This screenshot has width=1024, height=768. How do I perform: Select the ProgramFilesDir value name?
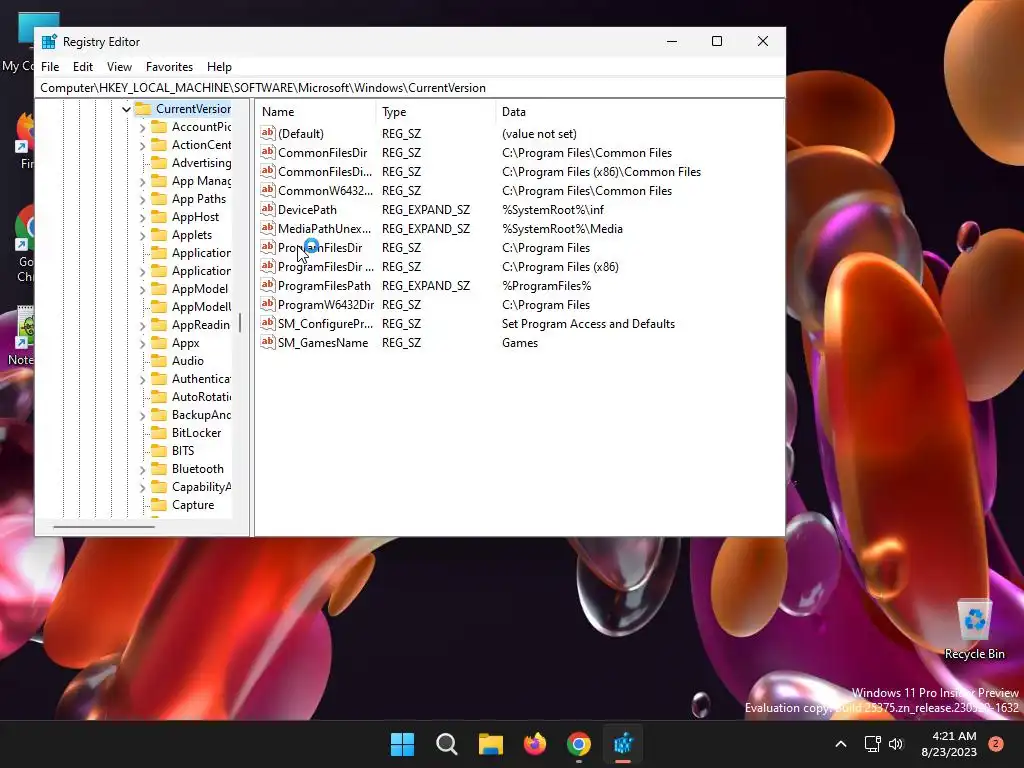(320, 248)
